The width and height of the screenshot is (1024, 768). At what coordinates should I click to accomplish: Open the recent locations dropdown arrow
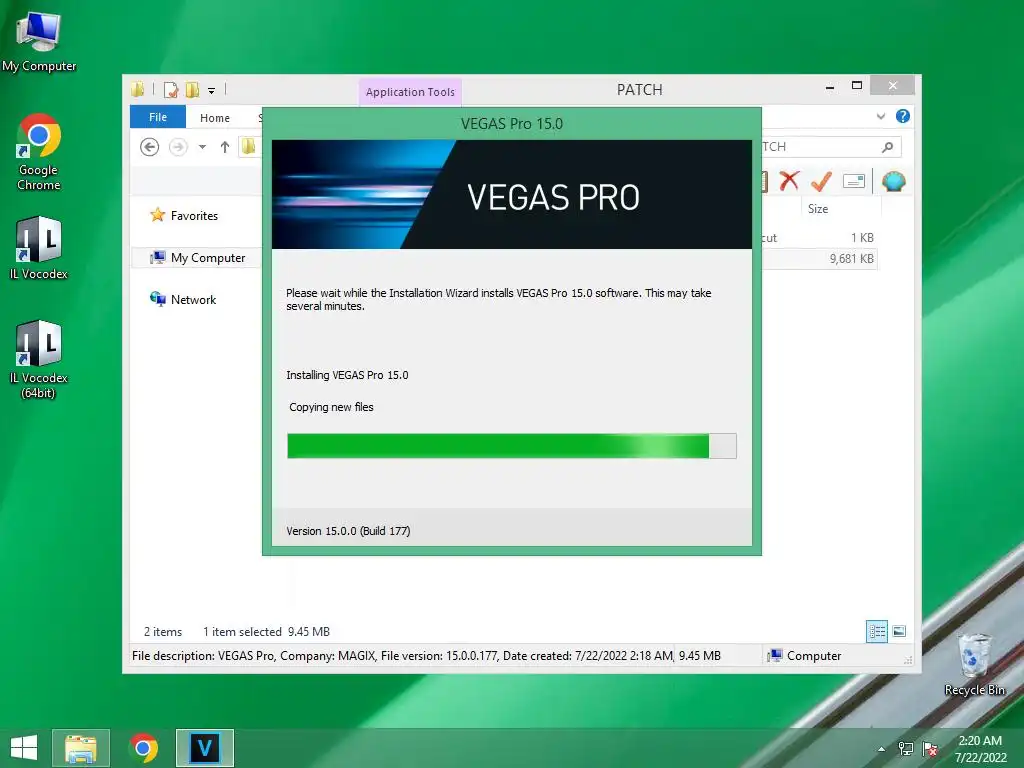(x=202, y=147)
